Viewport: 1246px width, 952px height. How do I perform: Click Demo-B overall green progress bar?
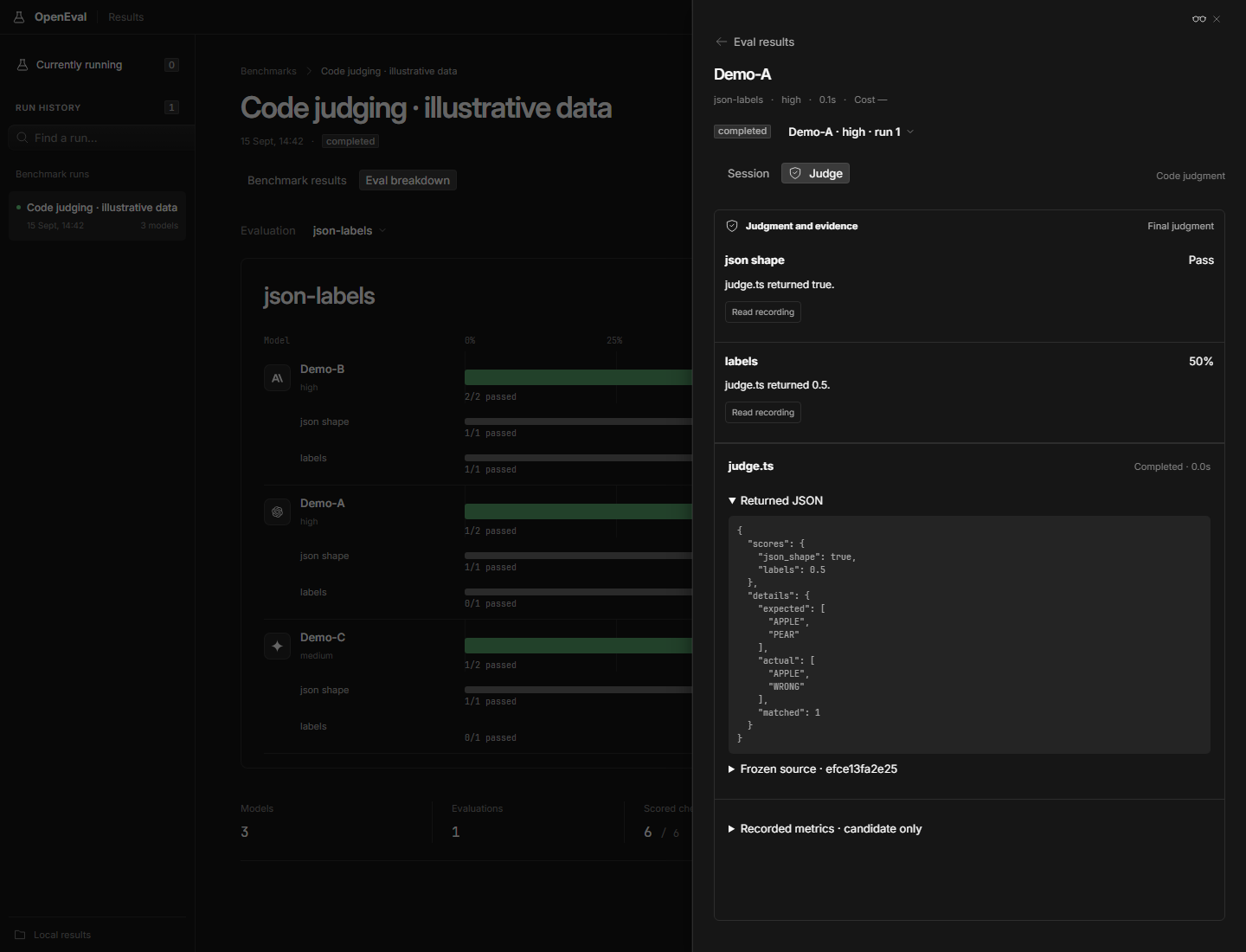tap(578, 377)
